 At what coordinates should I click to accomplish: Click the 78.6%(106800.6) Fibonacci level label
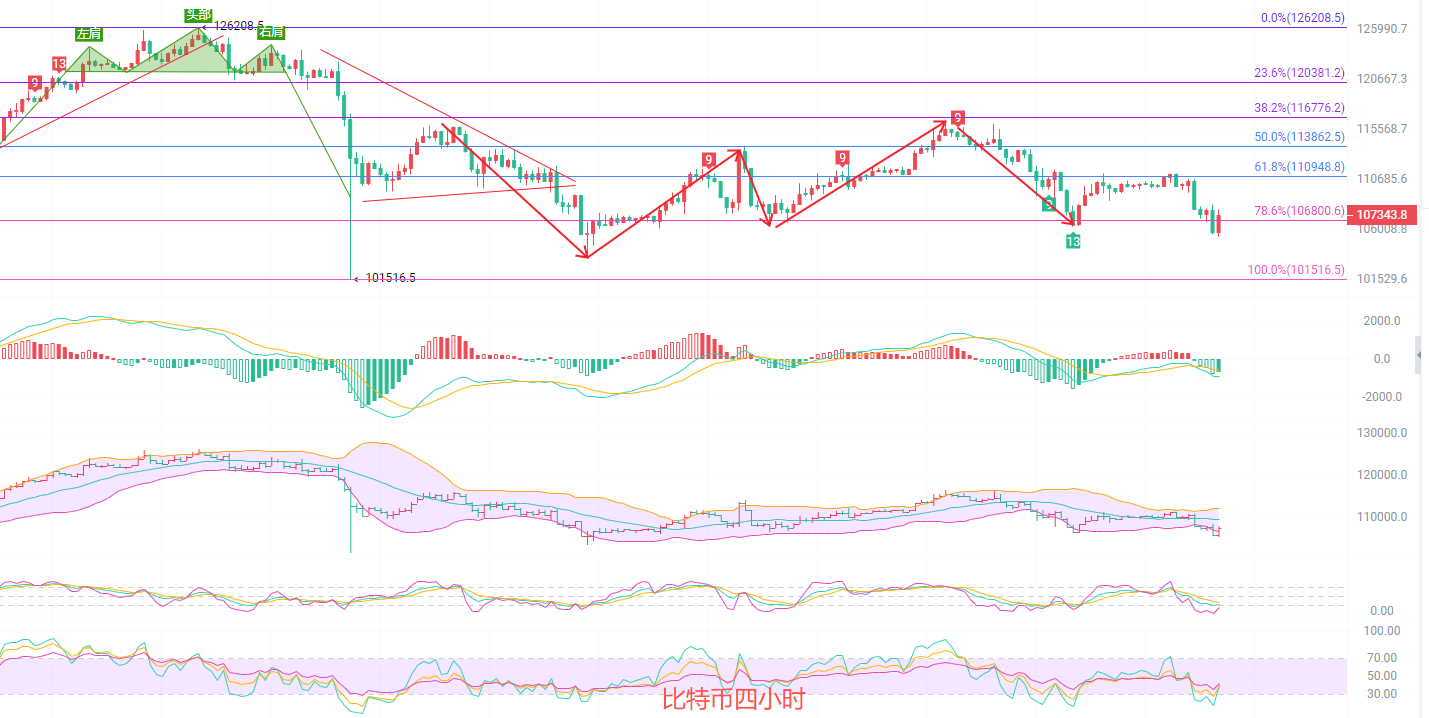click(x=1299, y=211)
